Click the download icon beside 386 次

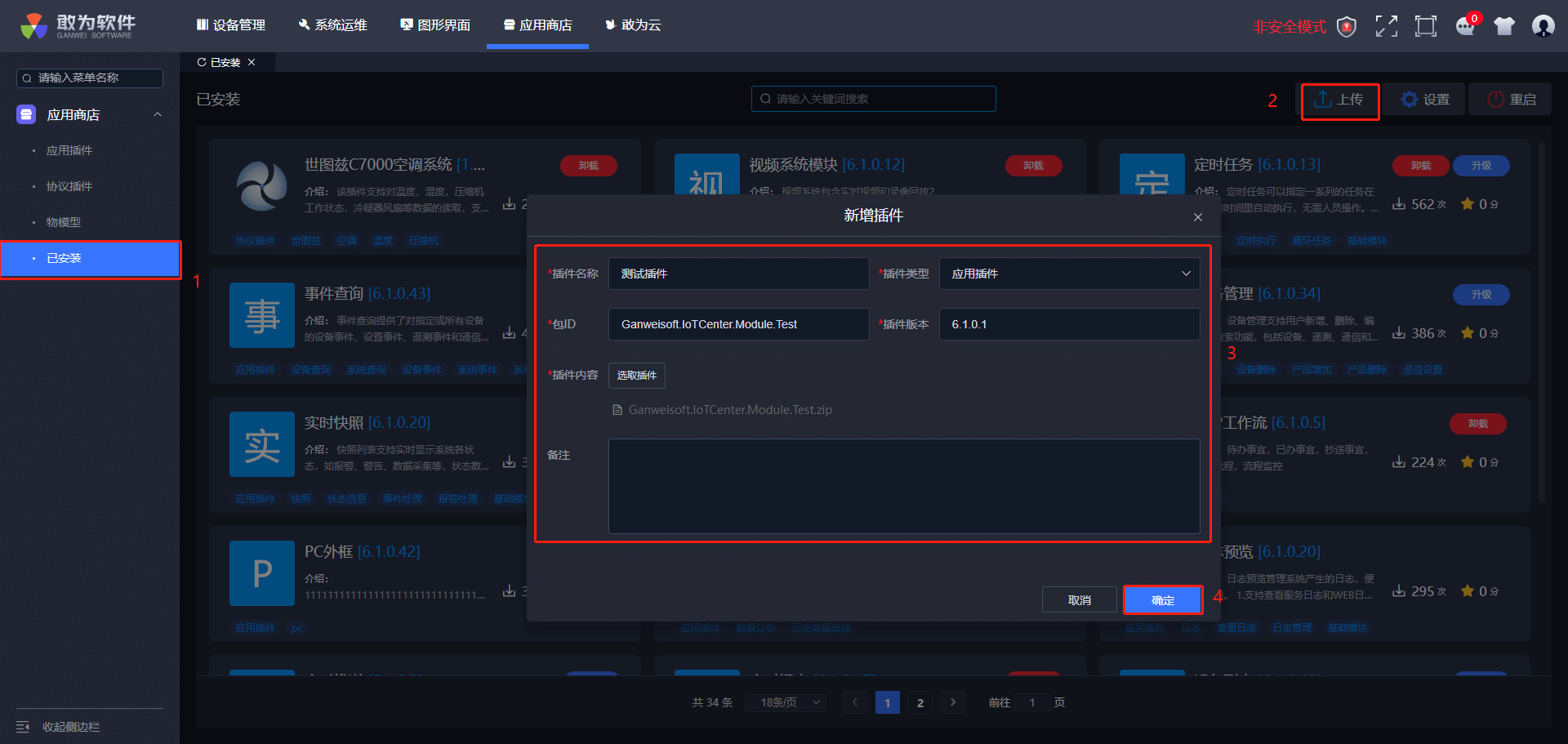1399,332
